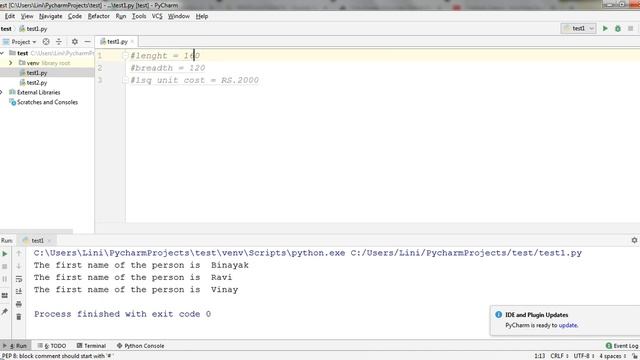640x360 pixels.
Task: Open the View menu
Action: tap(27, 16)
